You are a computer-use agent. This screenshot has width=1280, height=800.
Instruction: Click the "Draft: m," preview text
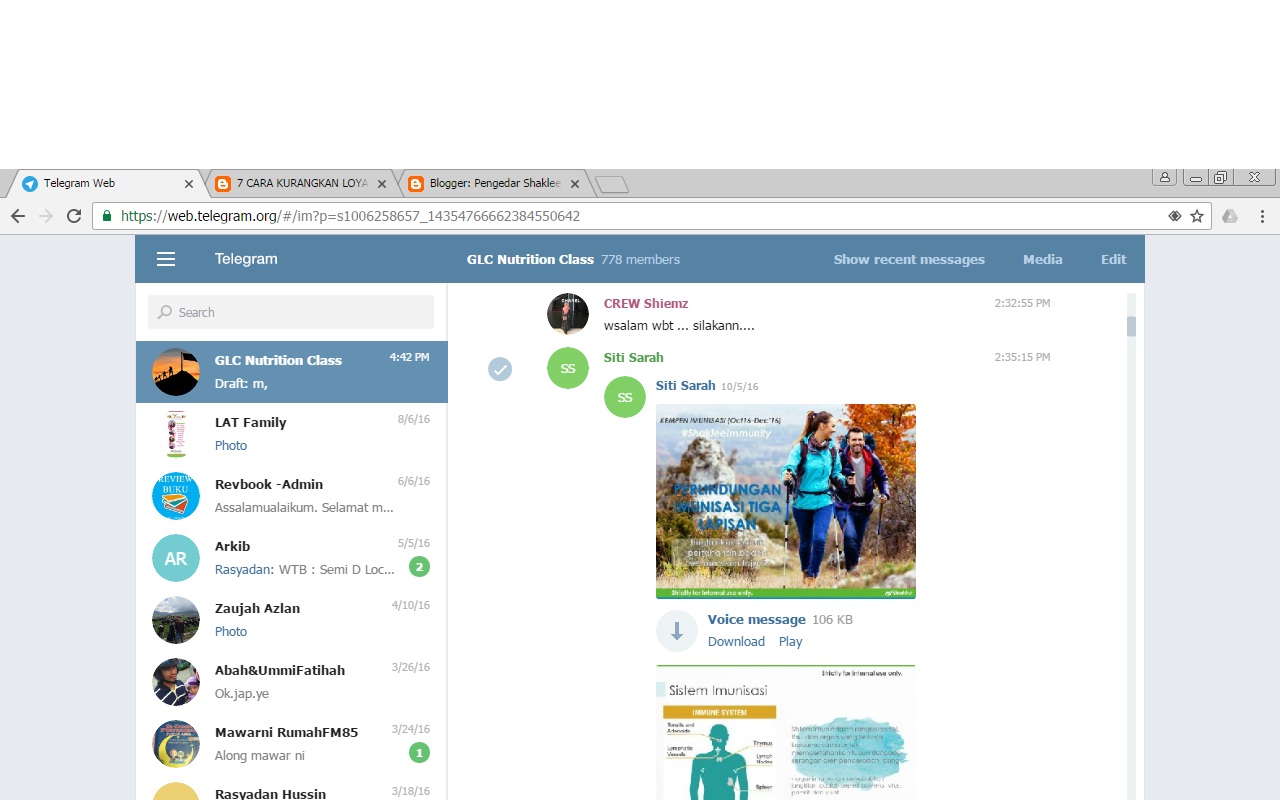pyautogui.click(x=241, y=383)
